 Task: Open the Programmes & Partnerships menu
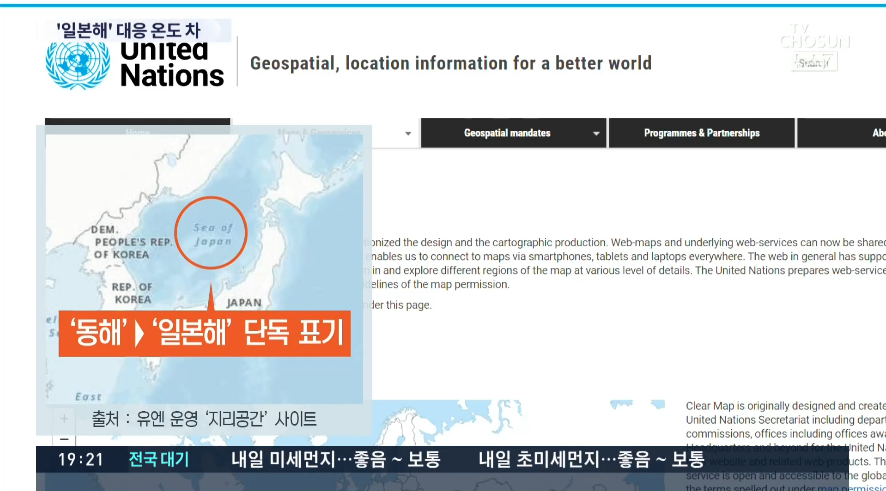(701, 133)
